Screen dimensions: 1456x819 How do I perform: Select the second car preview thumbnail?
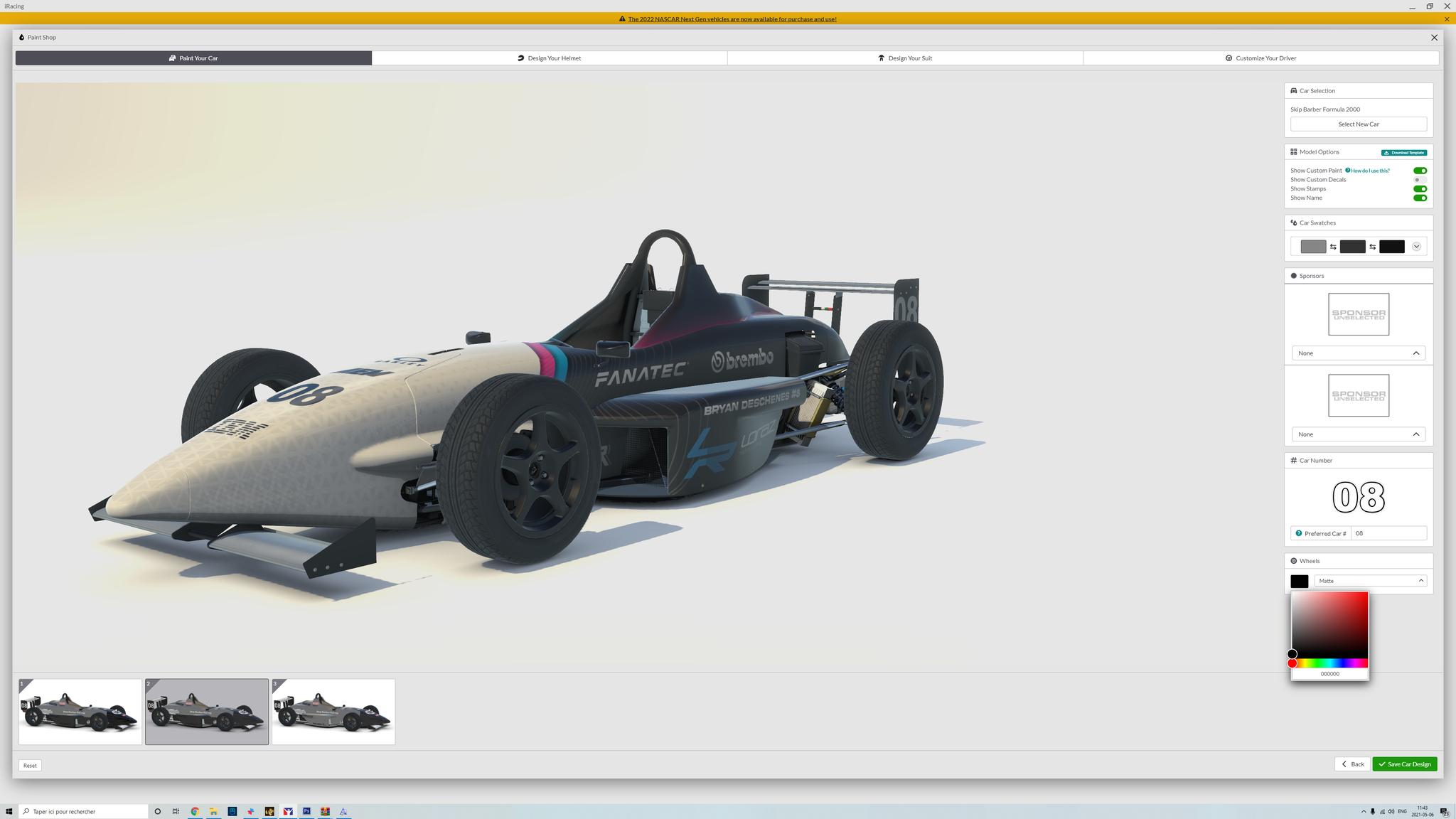tap(206, 711)
